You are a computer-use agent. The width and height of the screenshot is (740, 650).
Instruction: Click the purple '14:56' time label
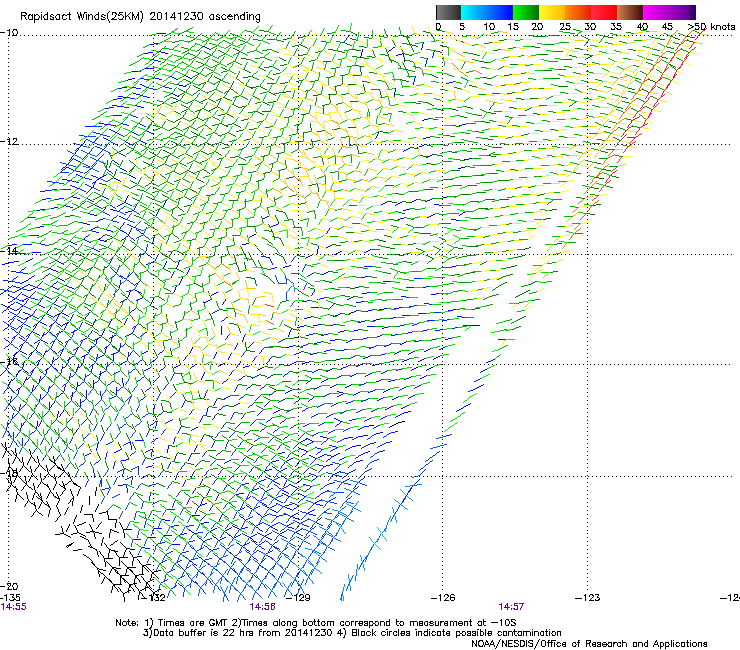click(262, 607)
